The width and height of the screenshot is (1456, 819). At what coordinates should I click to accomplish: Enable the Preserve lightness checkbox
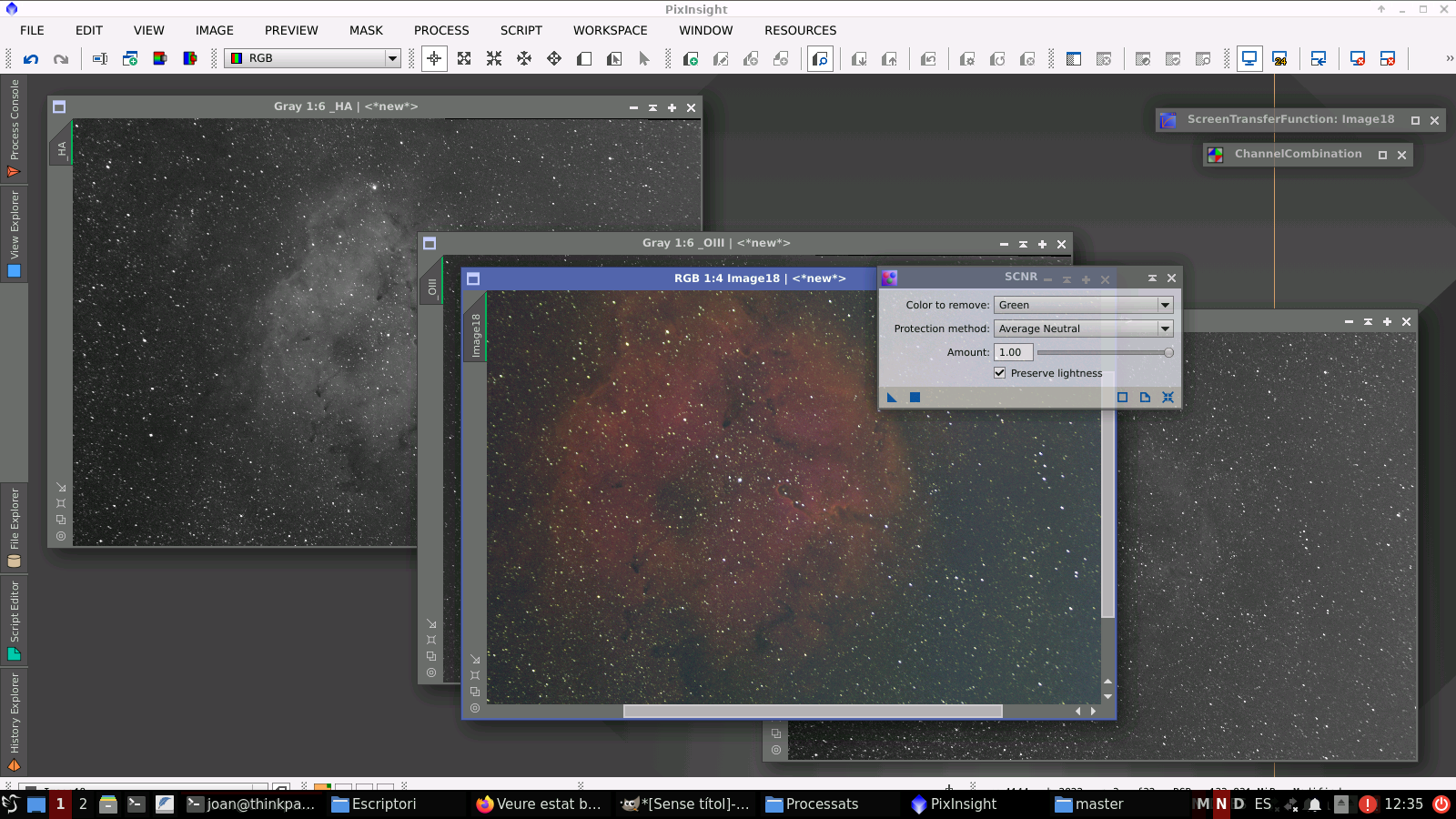(999, 372)
